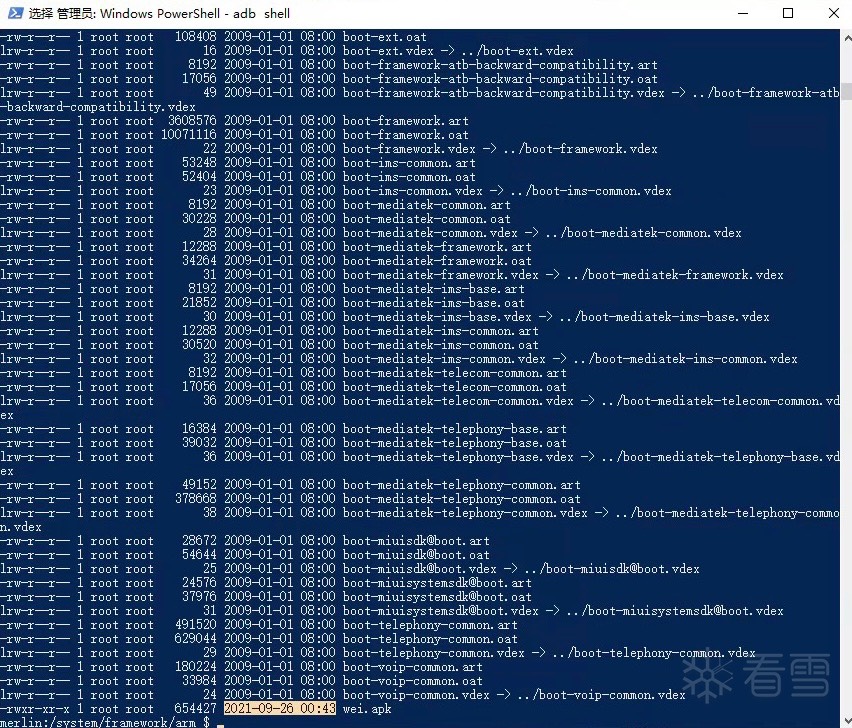Click the file name boot-mediatek-telecom-common.art
This screenshot has width=852, height=728.
[455, 373]
